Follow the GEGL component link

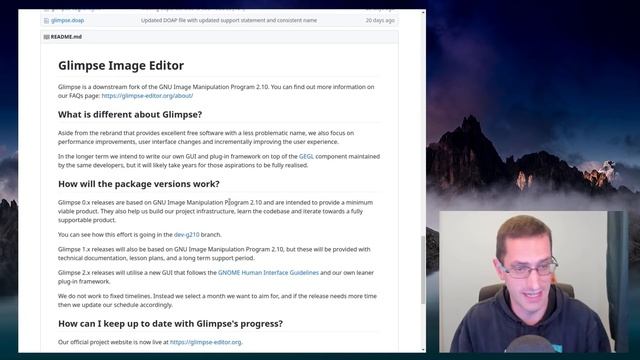click(306, 156)
